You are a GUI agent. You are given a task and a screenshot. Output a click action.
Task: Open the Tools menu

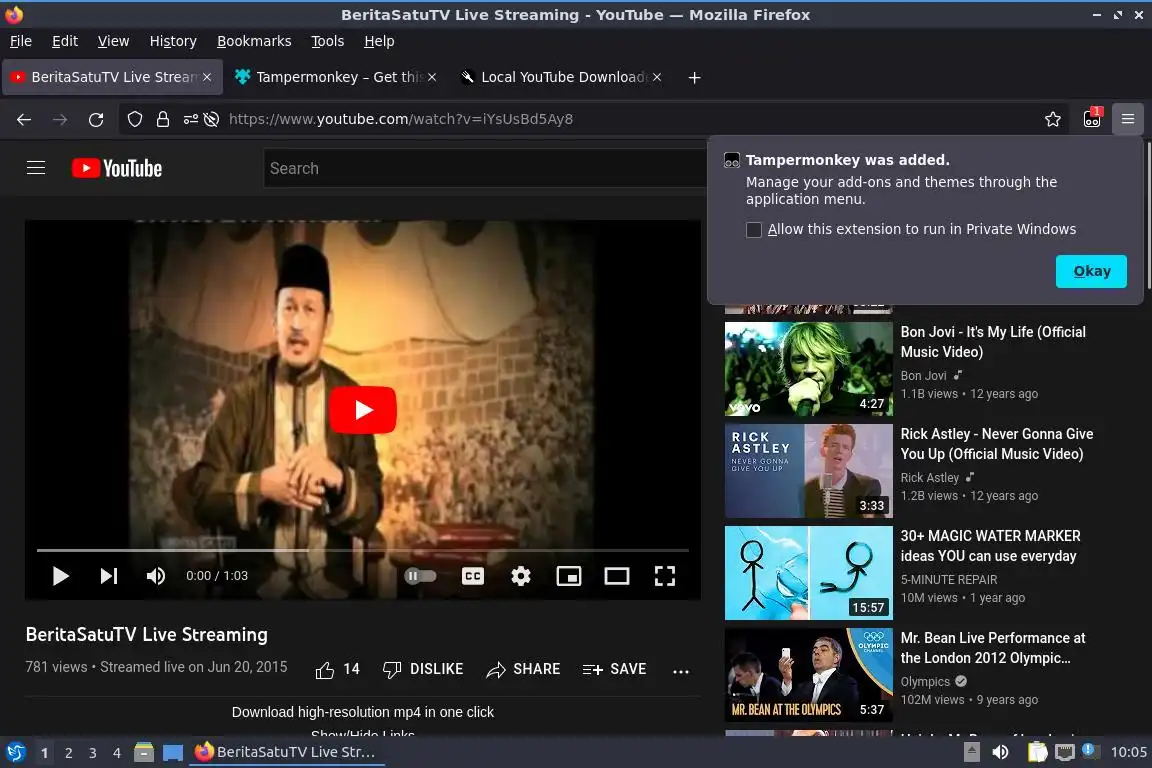coord(328,41)
